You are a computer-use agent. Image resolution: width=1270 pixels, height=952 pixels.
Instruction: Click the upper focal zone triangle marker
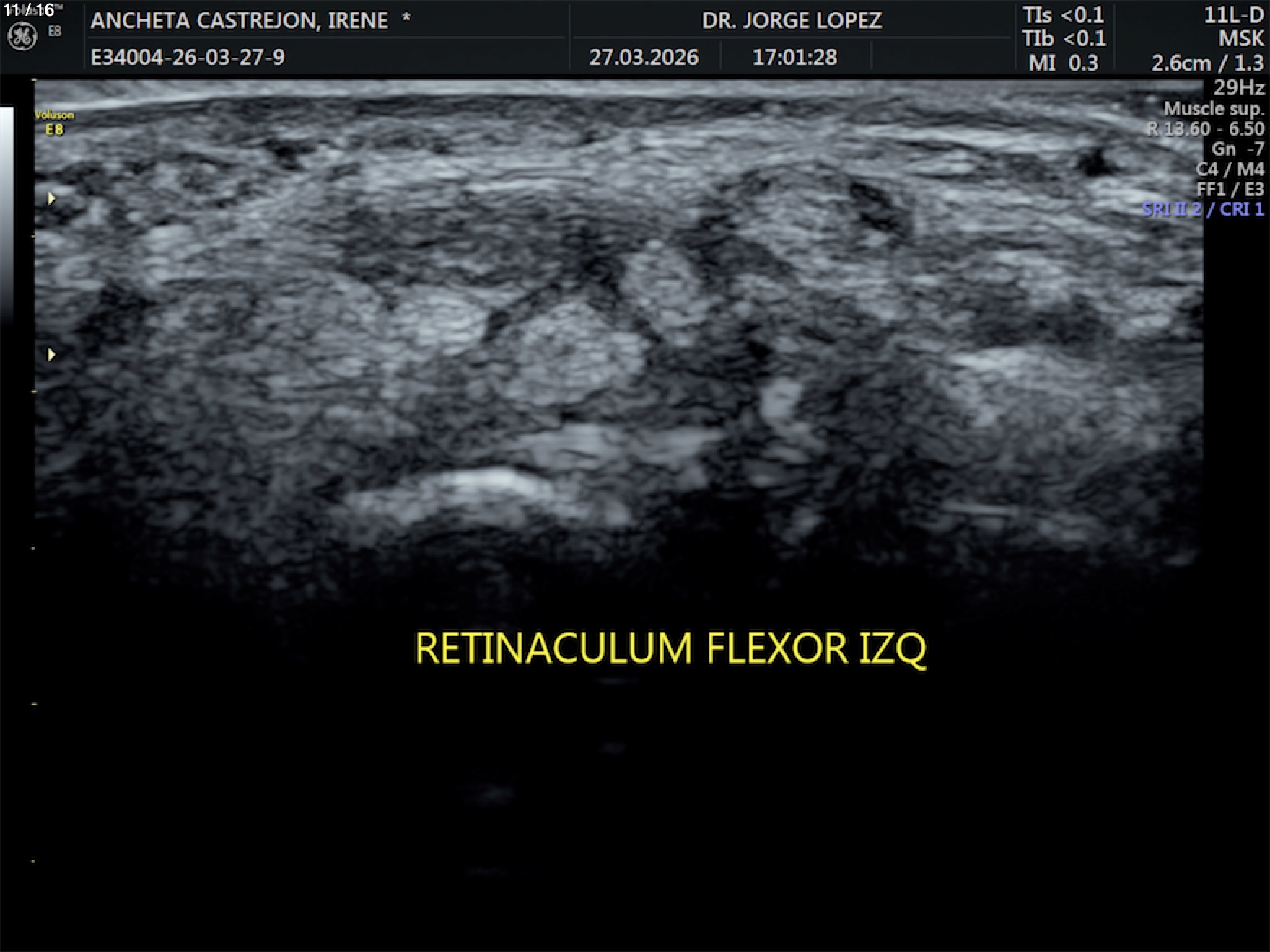[51, 198]
